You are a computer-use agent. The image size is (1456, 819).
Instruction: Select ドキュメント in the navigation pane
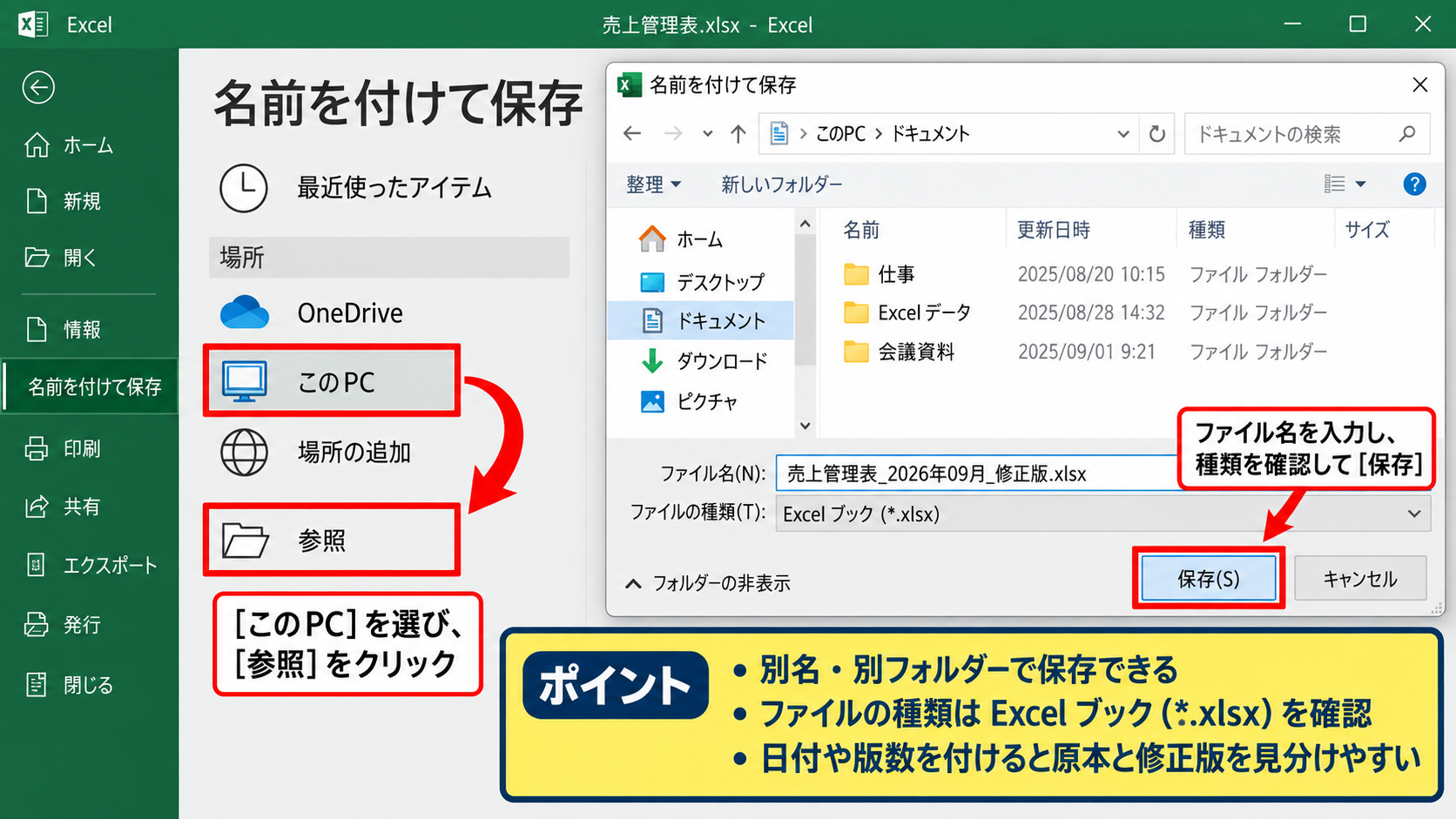coord(701,320)
